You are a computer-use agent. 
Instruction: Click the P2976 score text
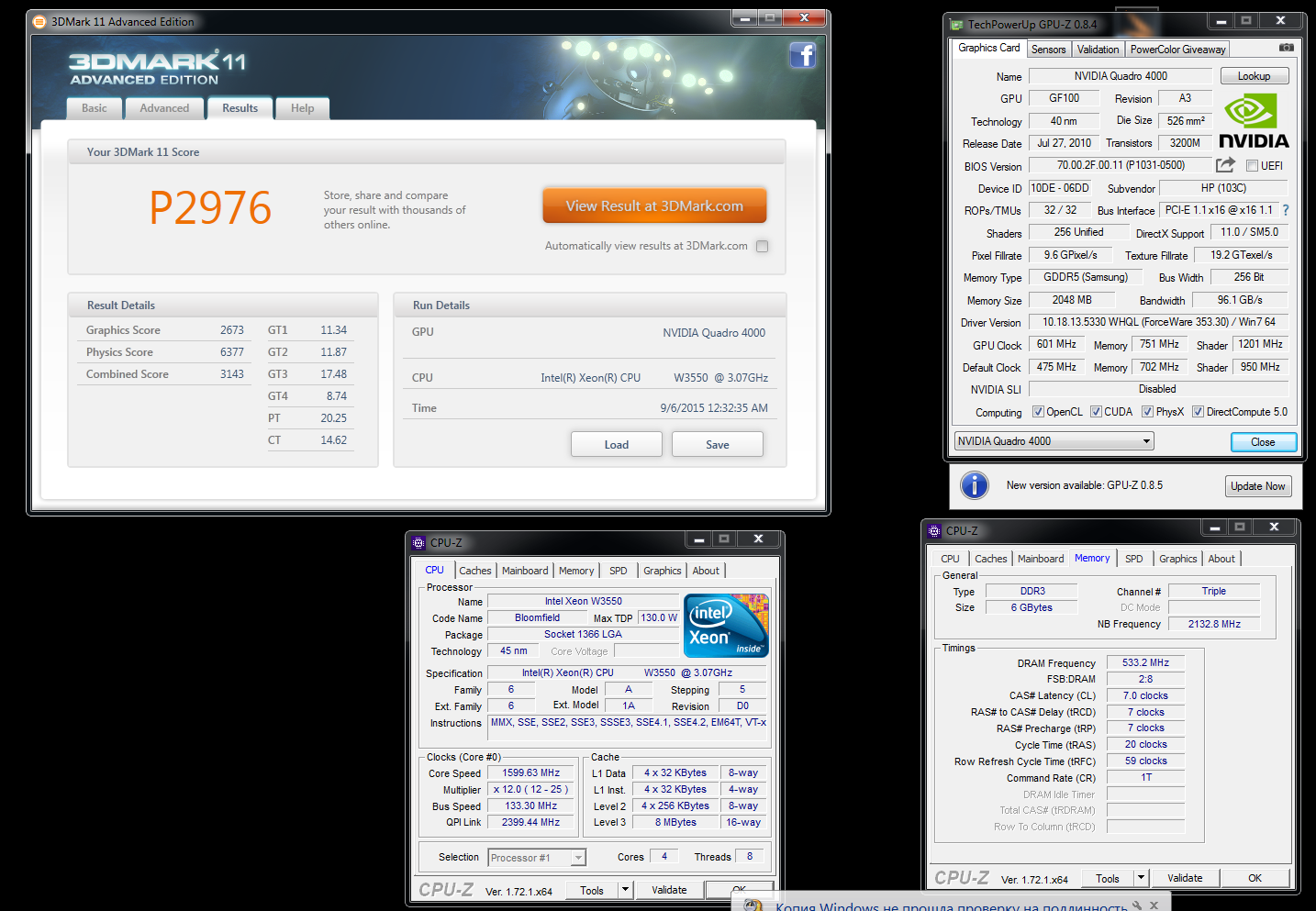pos(210,207)
